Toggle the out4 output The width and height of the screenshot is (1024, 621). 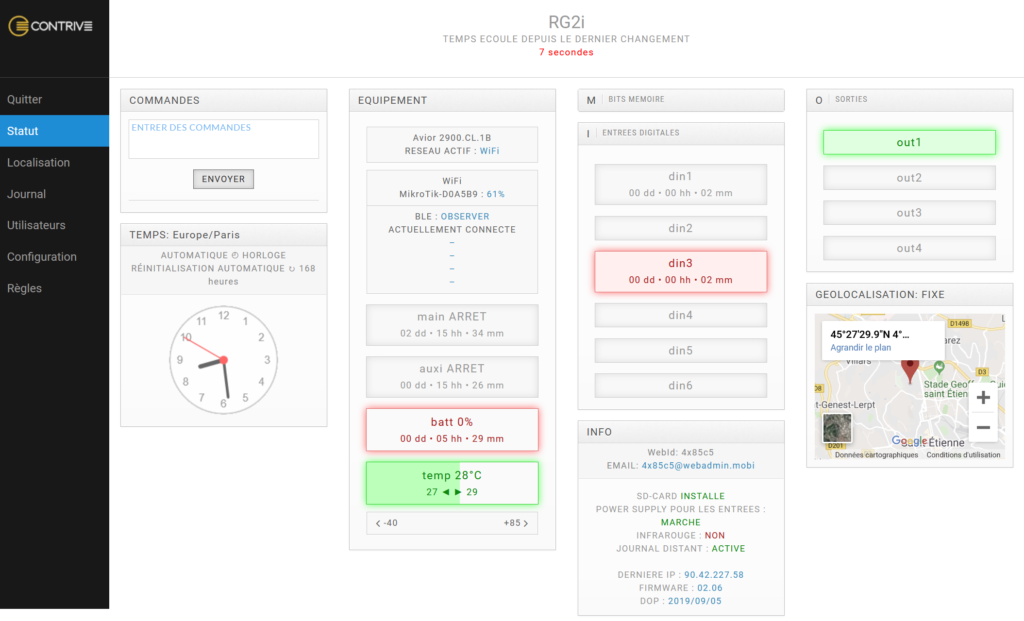[x=909, y=248]
